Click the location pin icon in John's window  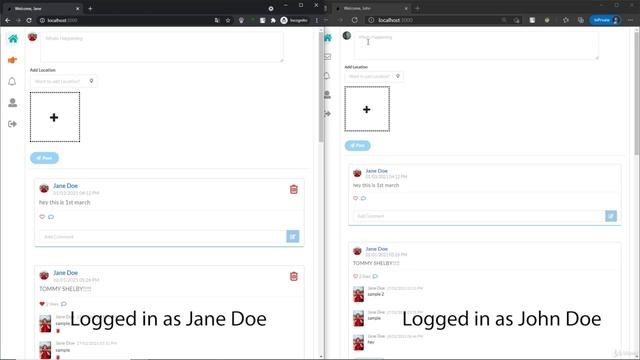point(398,76)
